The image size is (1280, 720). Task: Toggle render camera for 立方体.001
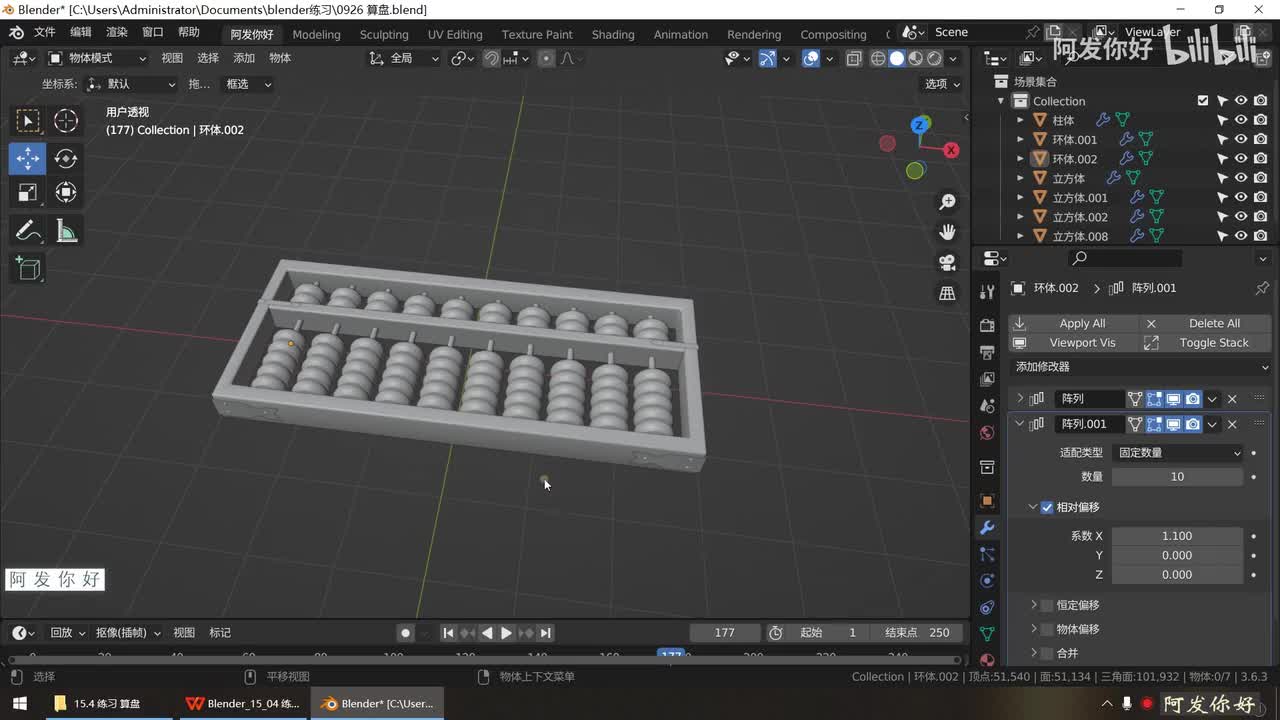click(x=1260, y=198)
